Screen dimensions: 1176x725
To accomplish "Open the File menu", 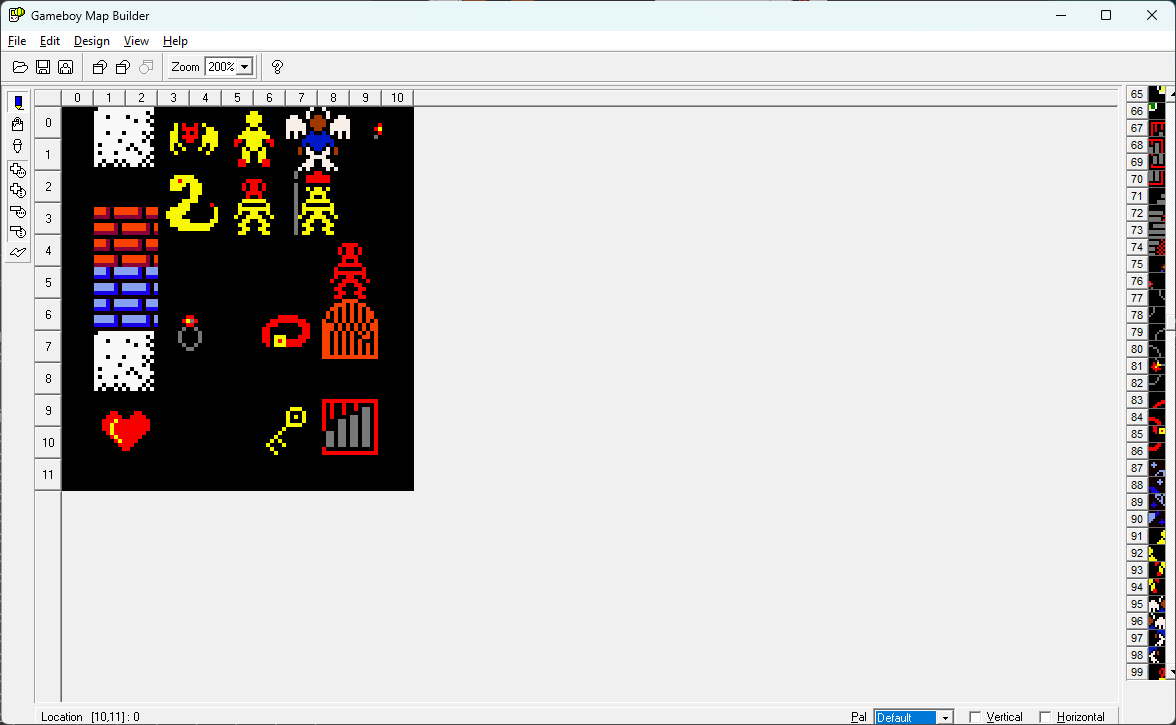I will [x=16, y=41].
